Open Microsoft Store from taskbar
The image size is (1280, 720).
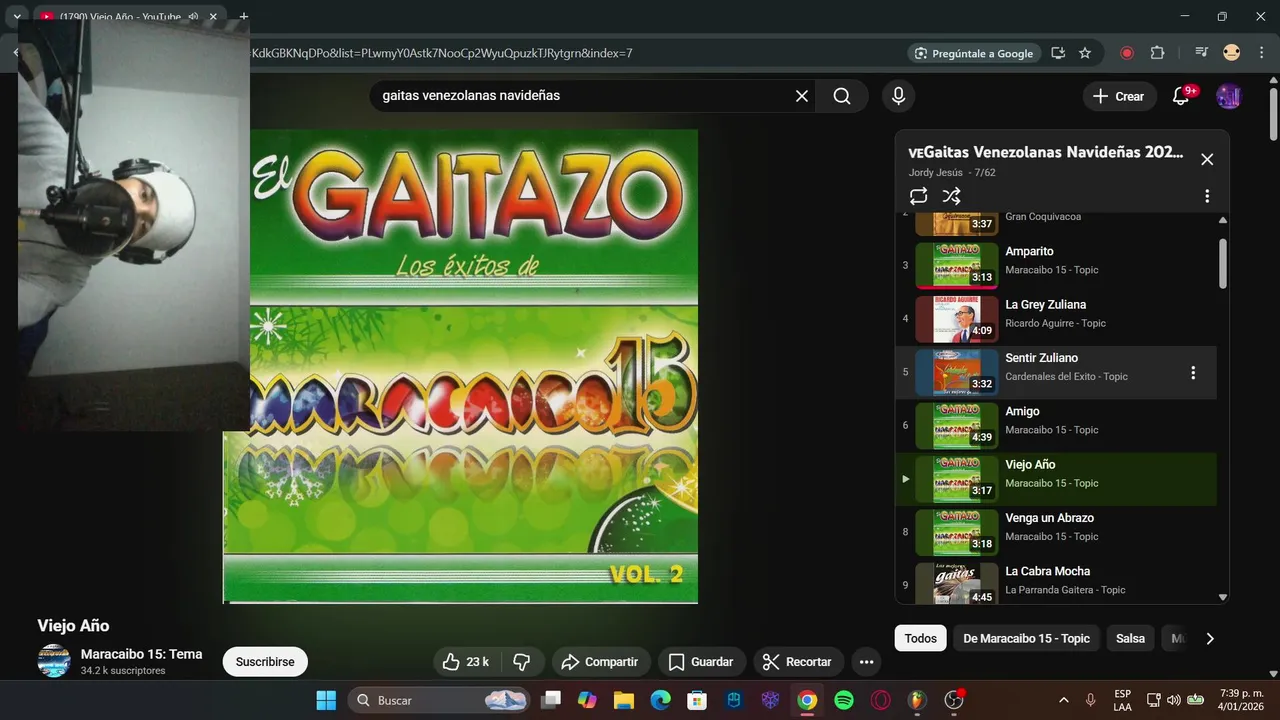pyautogui.click(x=697, y=700)
